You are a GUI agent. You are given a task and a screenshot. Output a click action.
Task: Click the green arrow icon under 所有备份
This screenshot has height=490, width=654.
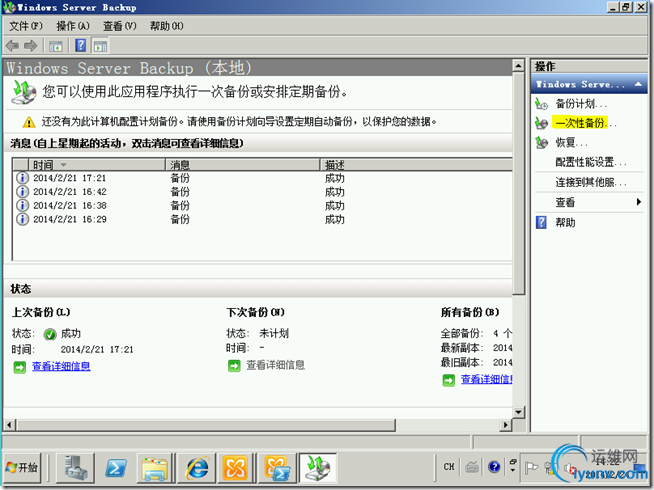448,380
